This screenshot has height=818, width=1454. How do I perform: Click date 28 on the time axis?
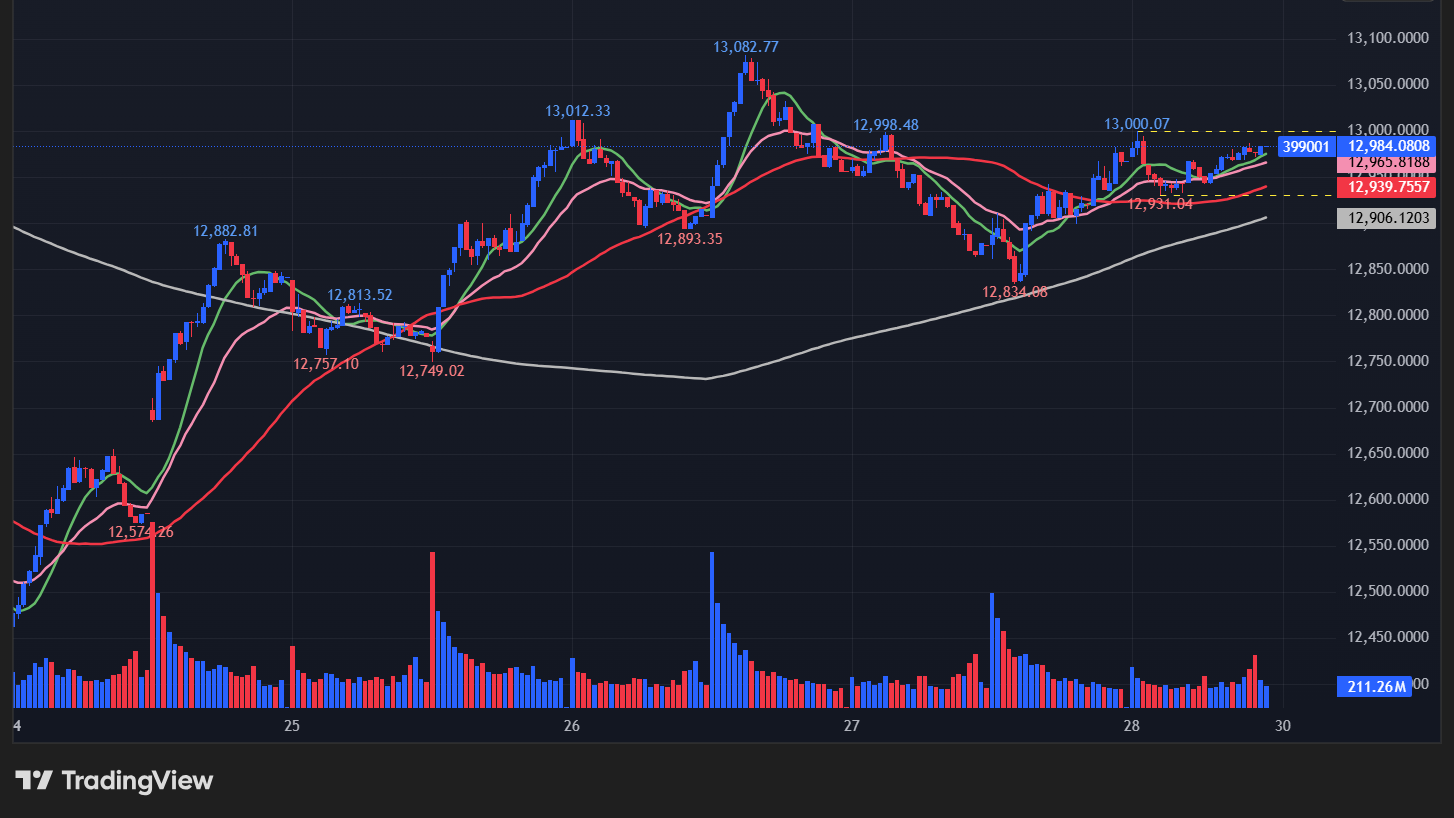[x=1132, y=725]
